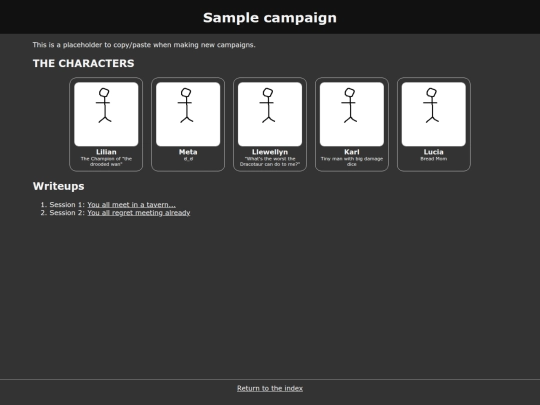Screen dimensions: 540x405
Task: Click the 'Sample campaign' page title
Action: coord(270,18)
